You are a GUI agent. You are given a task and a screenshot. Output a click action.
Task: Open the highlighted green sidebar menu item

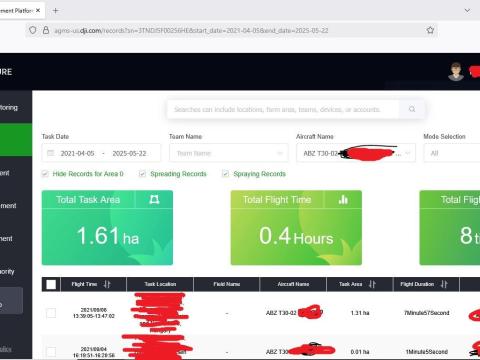click(x=16, y=140)
